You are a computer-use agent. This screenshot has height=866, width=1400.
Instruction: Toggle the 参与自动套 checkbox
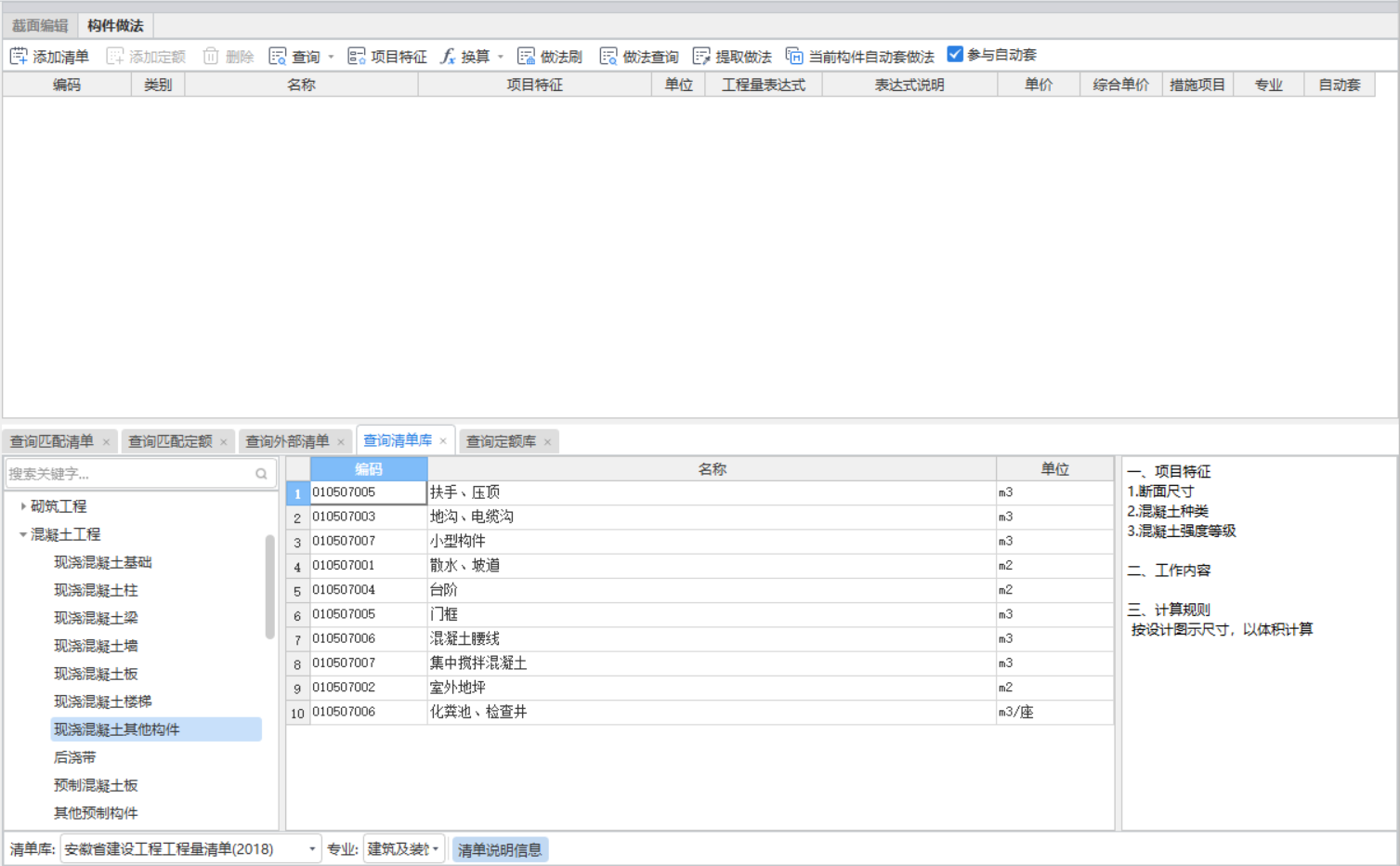coord(955,55)
